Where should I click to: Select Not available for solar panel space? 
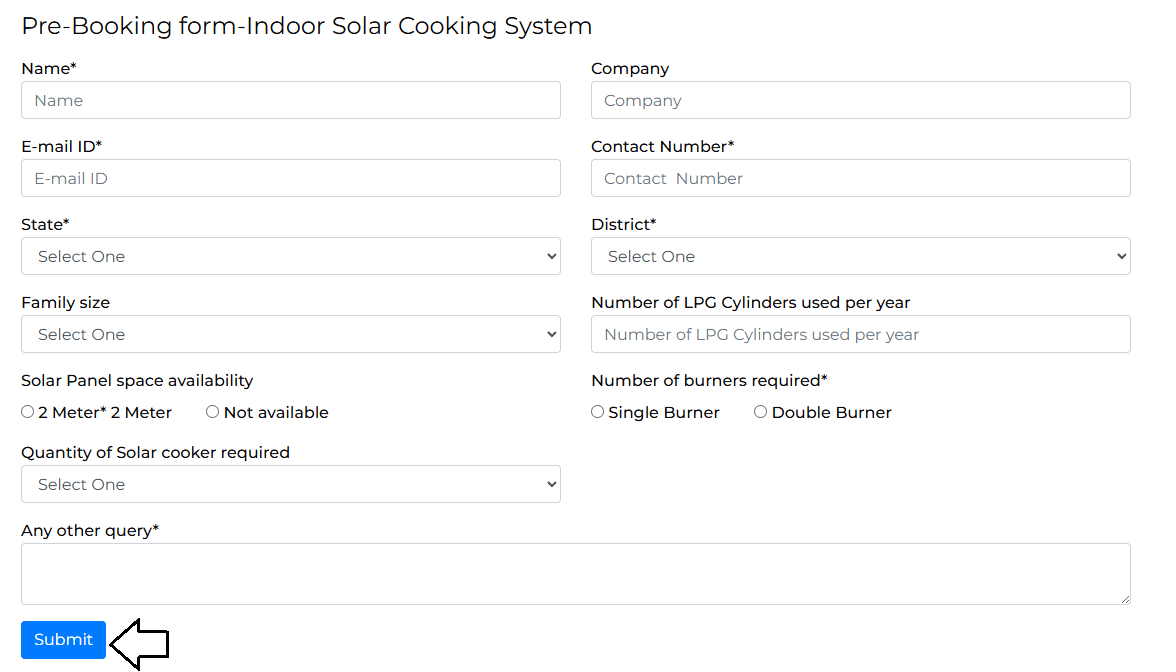tap(212, 411)
